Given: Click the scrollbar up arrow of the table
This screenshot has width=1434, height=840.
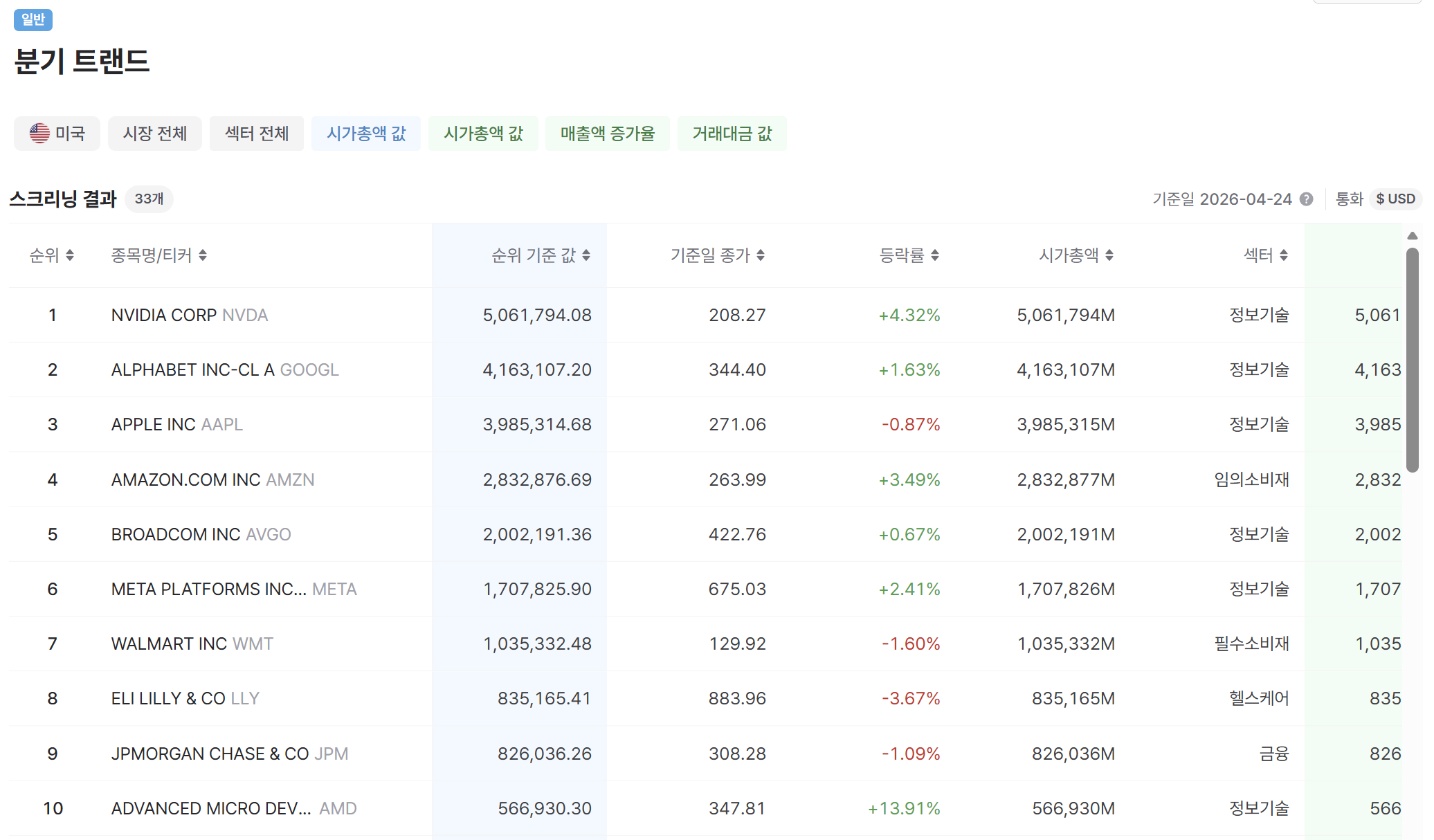Looking at the screenshot, I should (x=1413, y=236).
